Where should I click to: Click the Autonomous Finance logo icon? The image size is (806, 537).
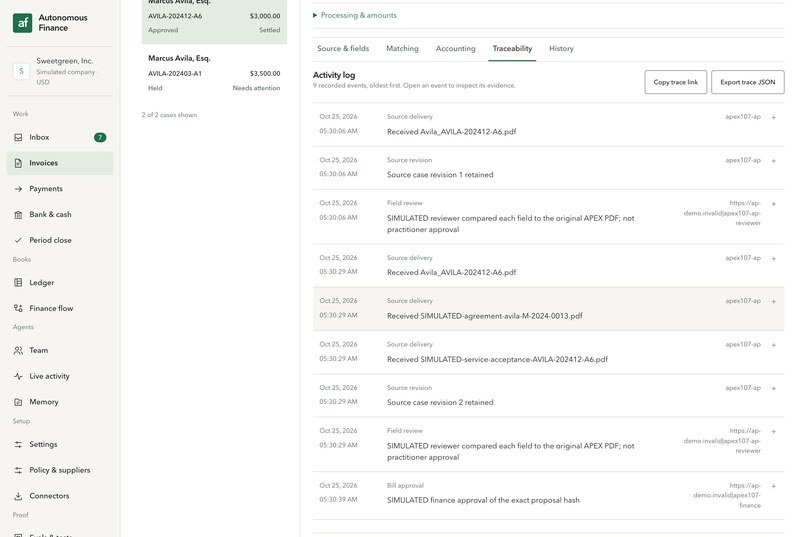tap(23, 23)
